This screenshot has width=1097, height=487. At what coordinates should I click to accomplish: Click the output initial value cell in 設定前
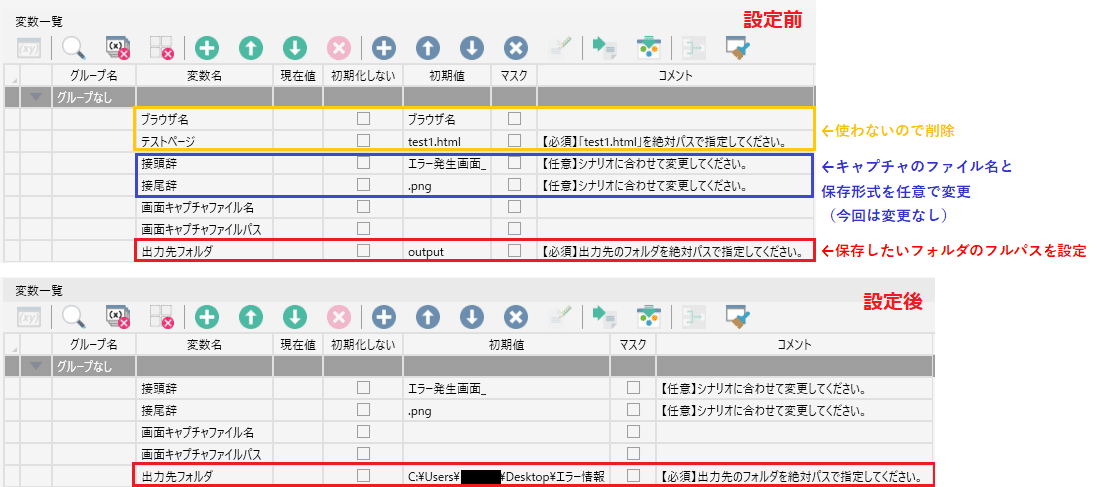click(x=448, y=251)
